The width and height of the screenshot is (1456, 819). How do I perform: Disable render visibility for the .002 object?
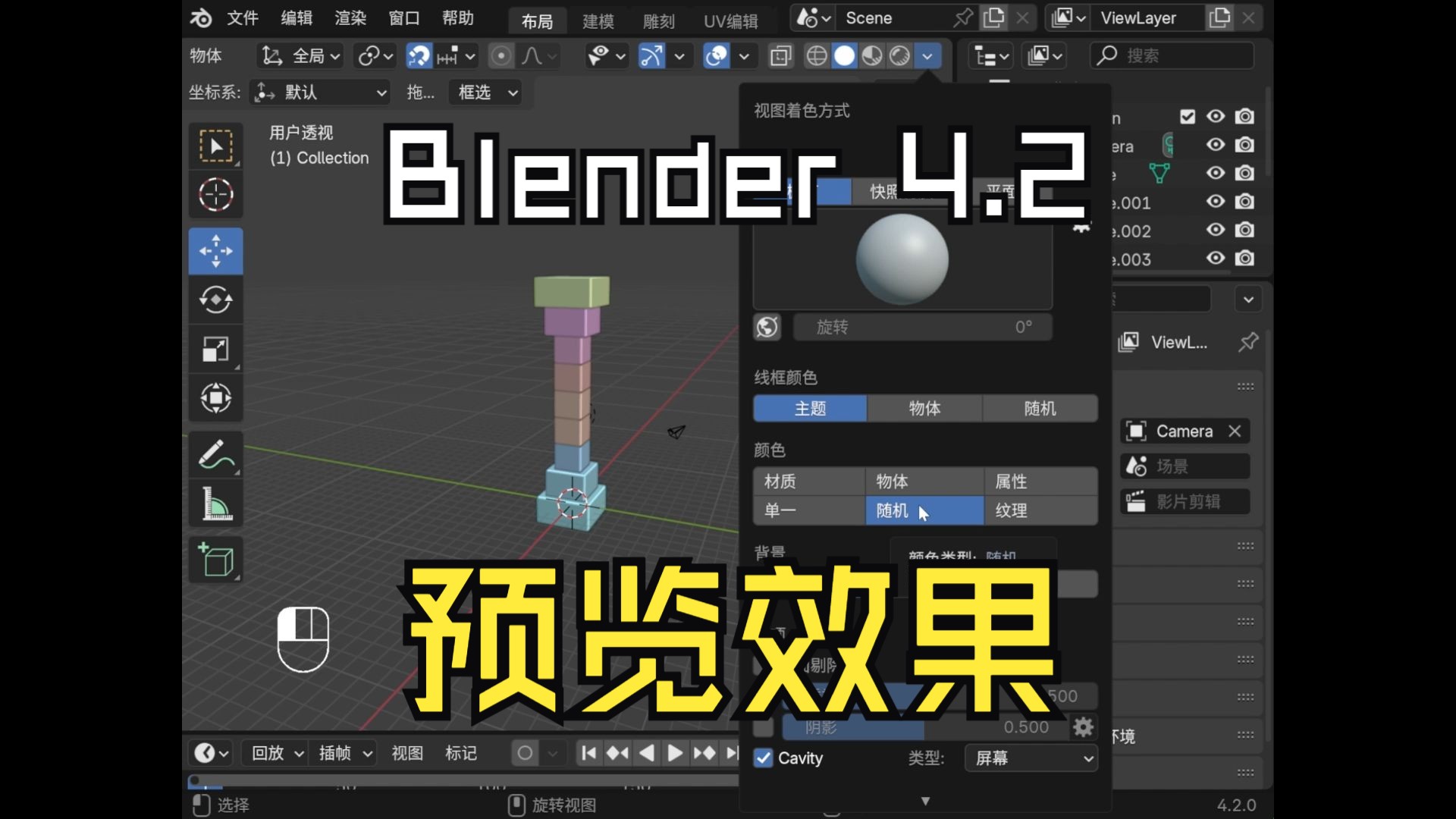click(1244, 230)
